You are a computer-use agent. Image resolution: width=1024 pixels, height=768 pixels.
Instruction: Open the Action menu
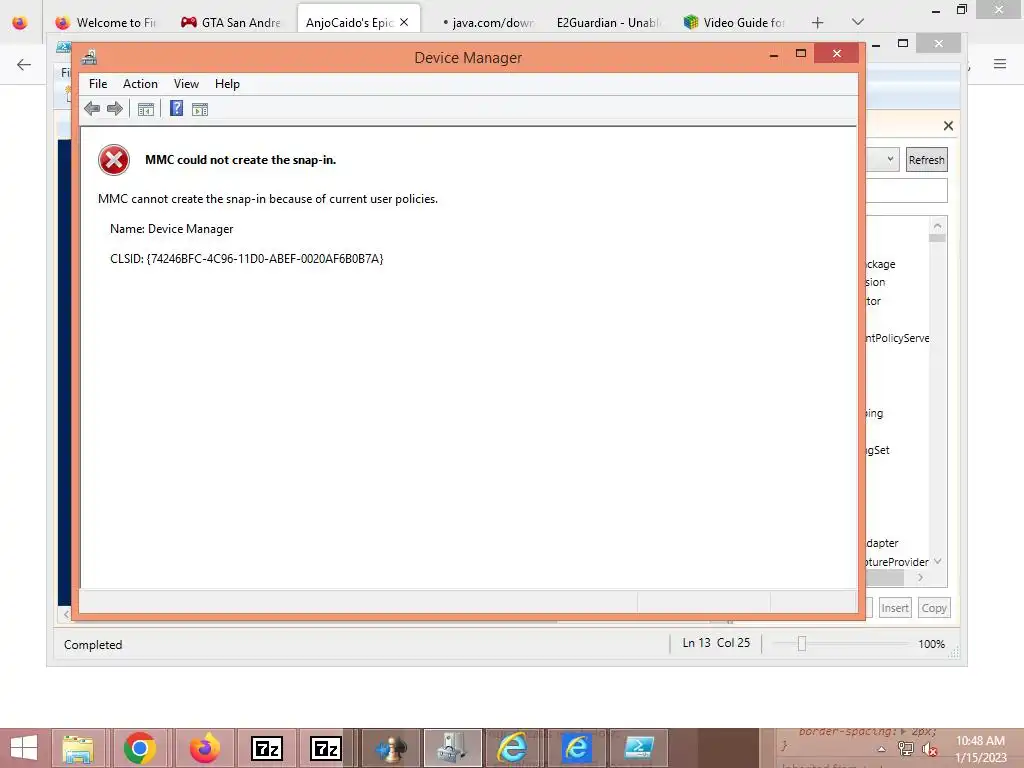140,84
